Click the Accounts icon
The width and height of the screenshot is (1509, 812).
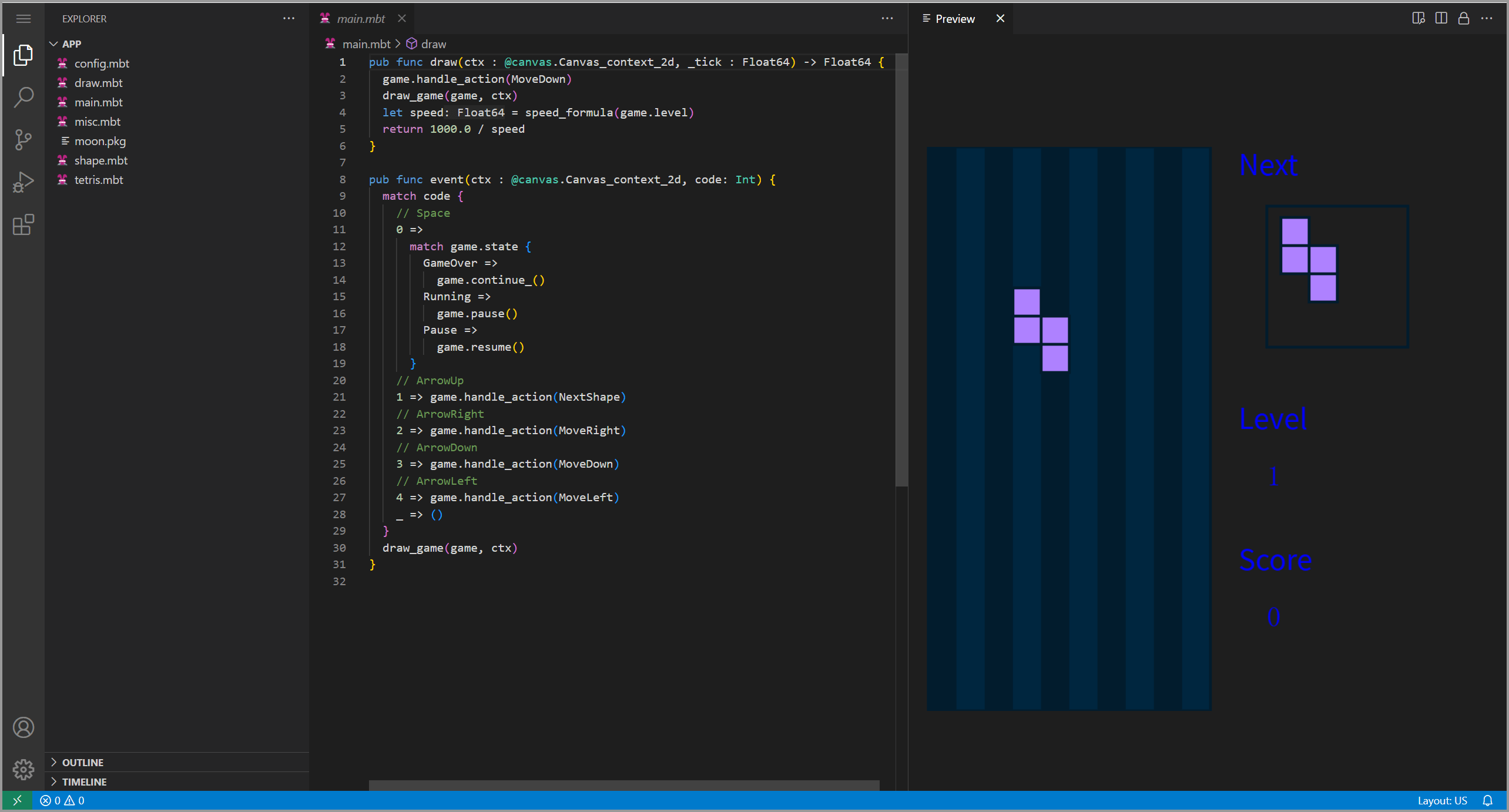[24, 727]
